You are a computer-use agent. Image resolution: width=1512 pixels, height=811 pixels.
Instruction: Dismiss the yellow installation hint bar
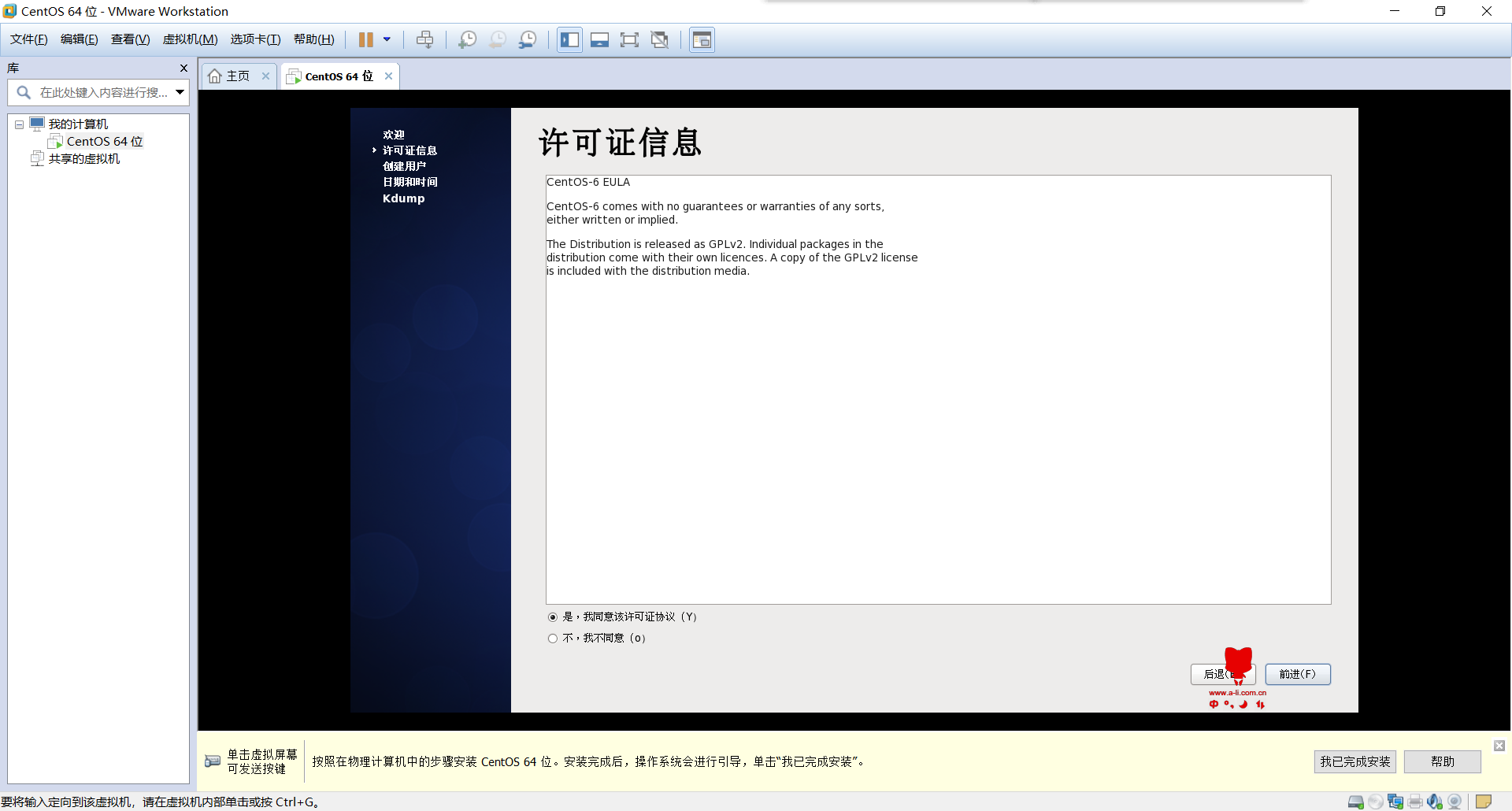coord(1499,746)
